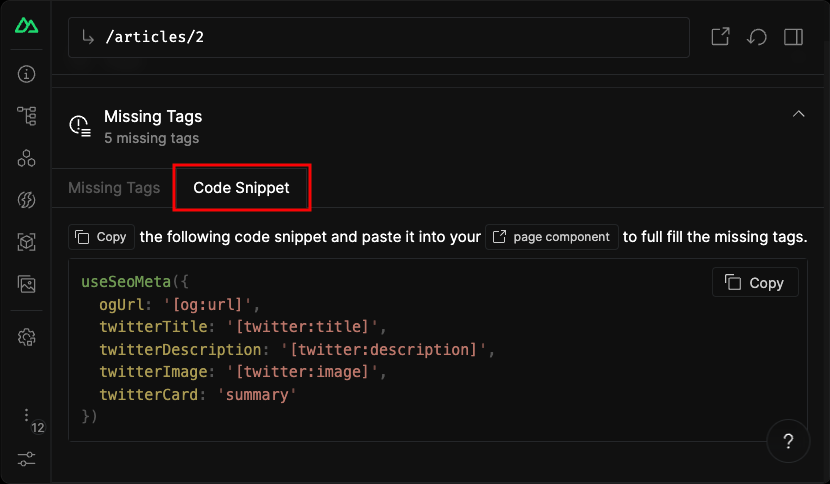
Task: Open the sliders options icon in sidebar
Action: click(26, 459)
